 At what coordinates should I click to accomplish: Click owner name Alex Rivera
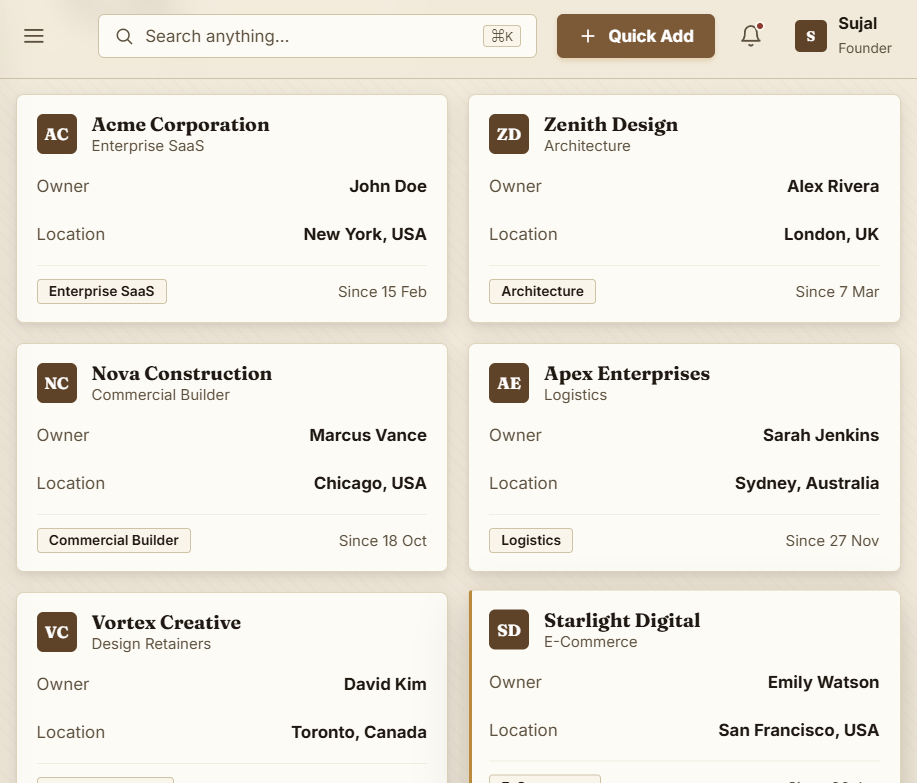click(833, 186)
